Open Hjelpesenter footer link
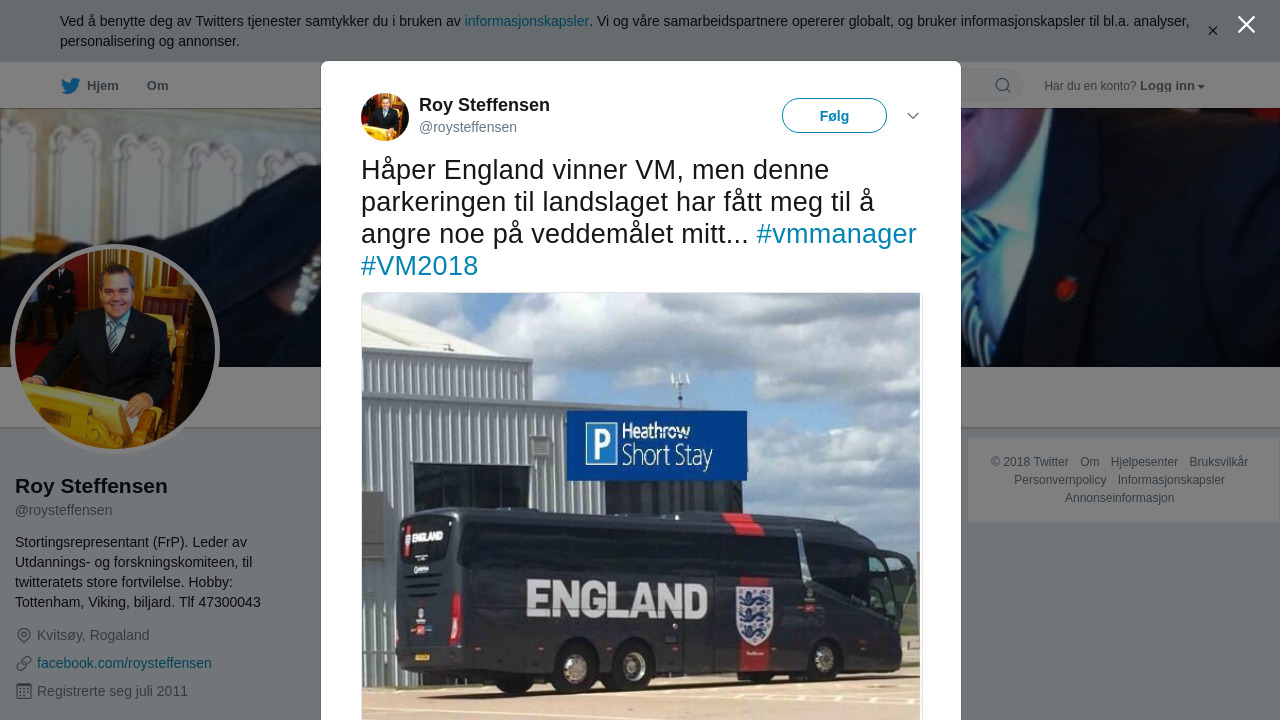This screenshot has height=720, width=1280. coord(1144,462)
